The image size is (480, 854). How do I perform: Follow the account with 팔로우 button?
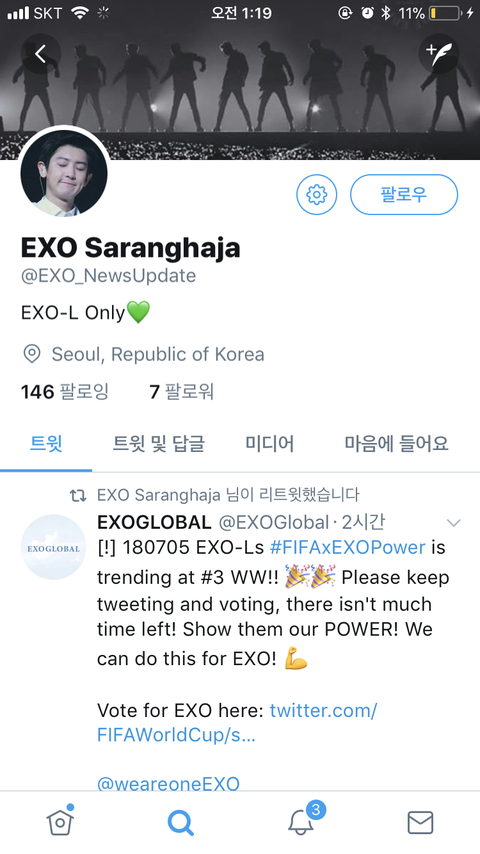[x=404, y=194]
